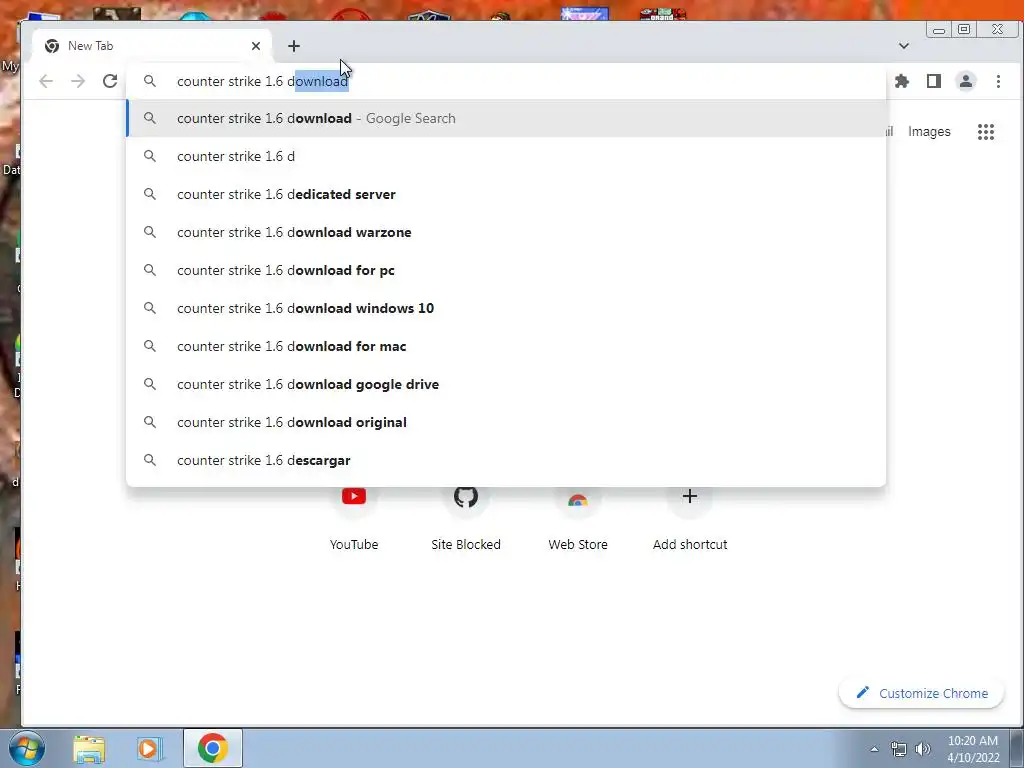Click the volume speaker tray icon
Screen dimensions: 1024x768
coord(922,749)
